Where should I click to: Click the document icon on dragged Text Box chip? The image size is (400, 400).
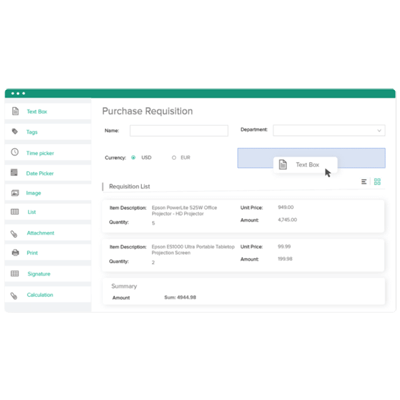(283, 164)
